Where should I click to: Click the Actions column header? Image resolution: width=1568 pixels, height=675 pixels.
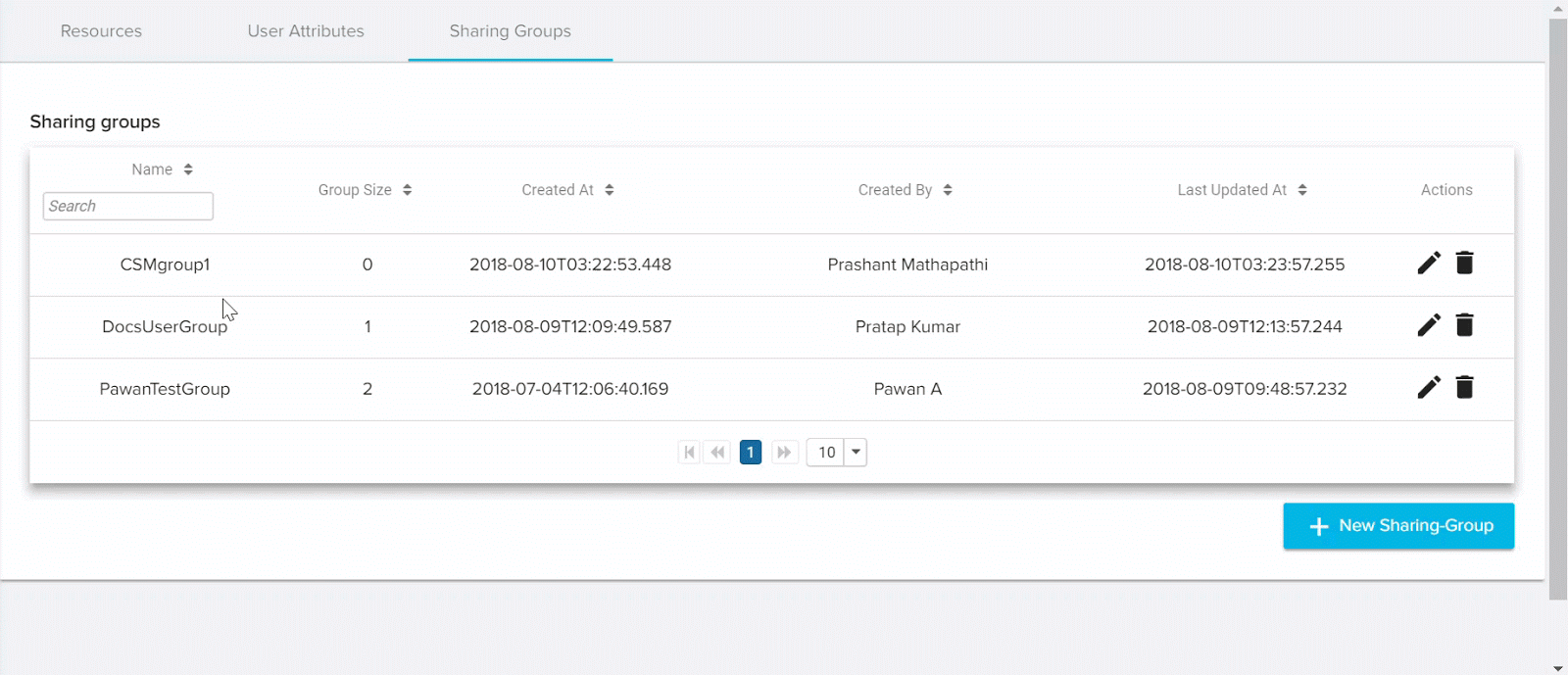click(x=1446, y=190)
